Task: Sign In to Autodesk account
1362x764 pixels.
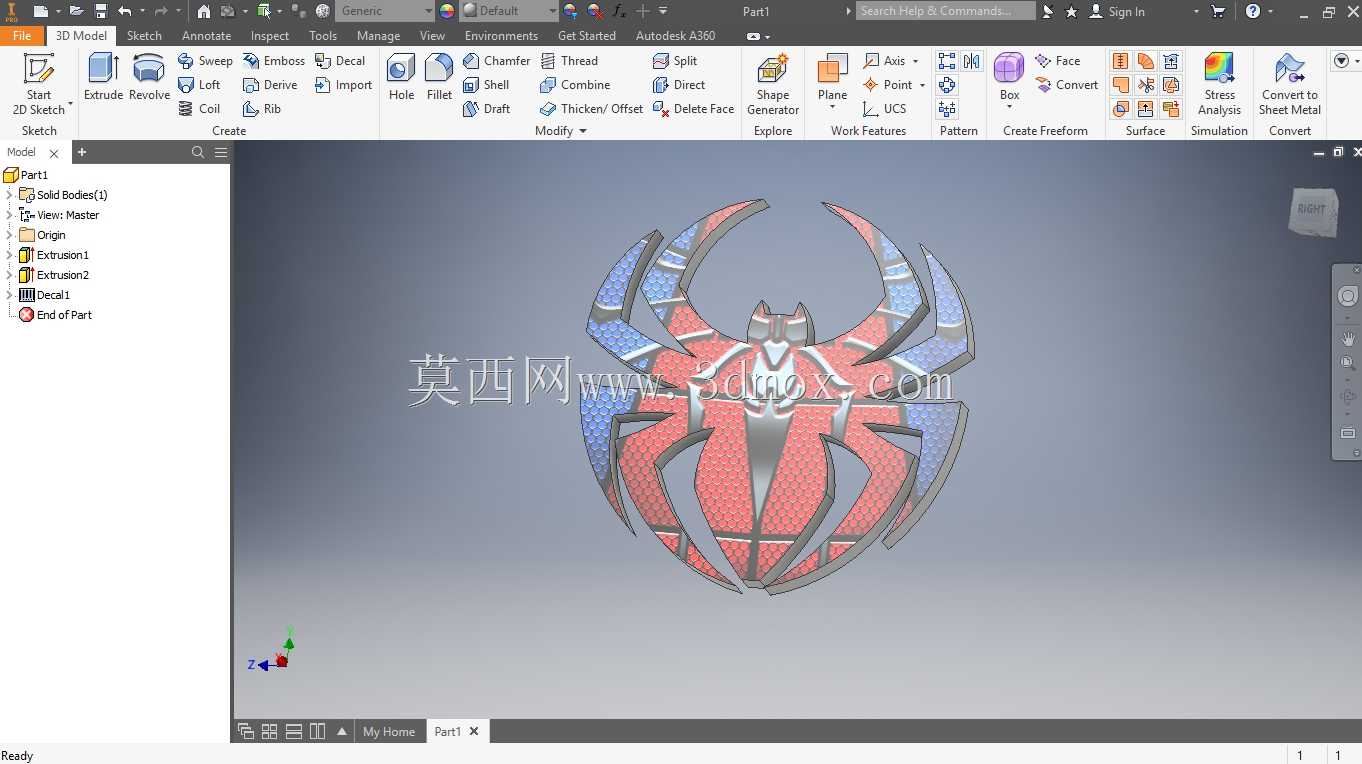Action: click(x=1117, y=11)
